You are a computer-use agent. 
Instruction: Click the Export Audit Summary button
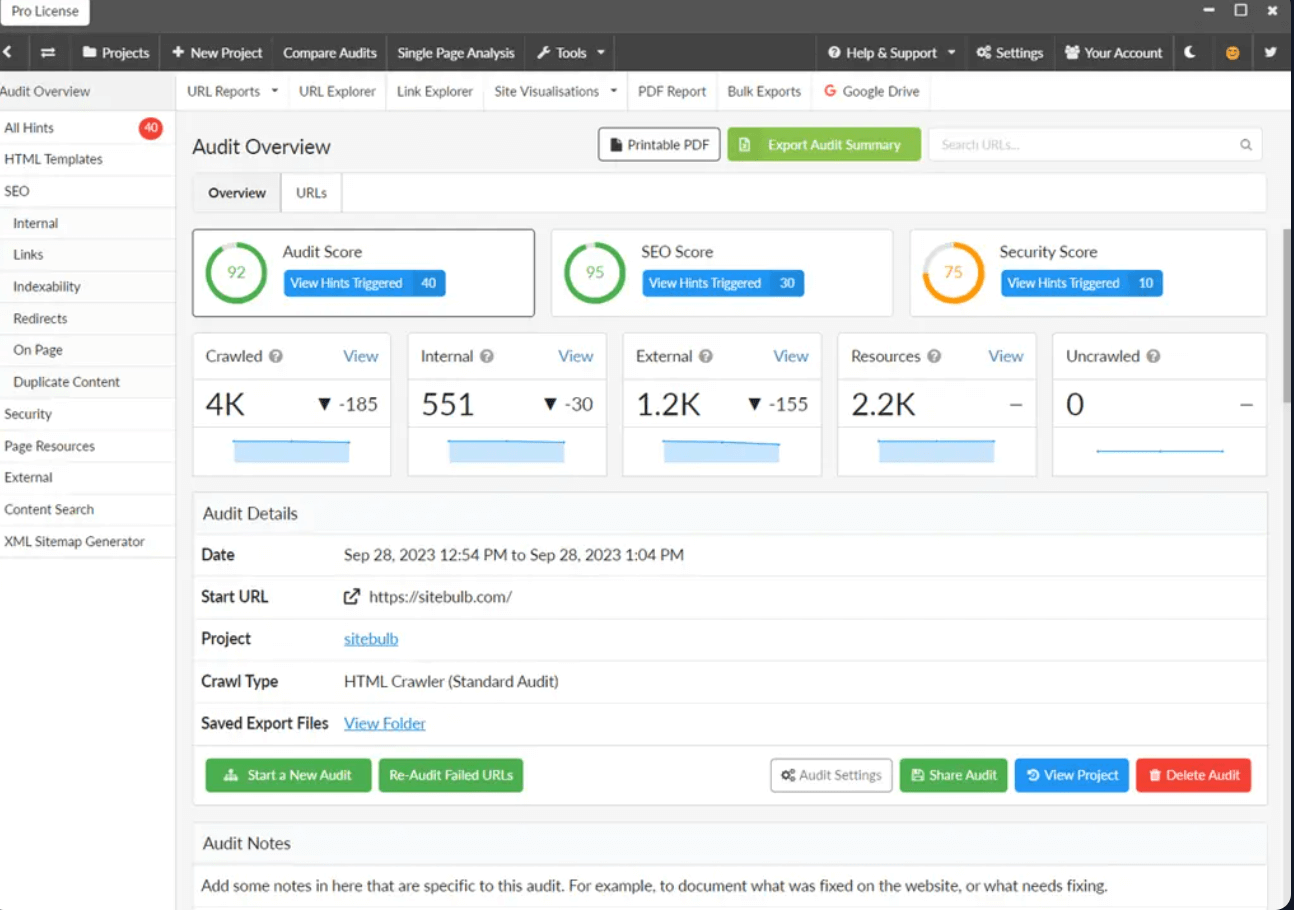tap(823, 145)
